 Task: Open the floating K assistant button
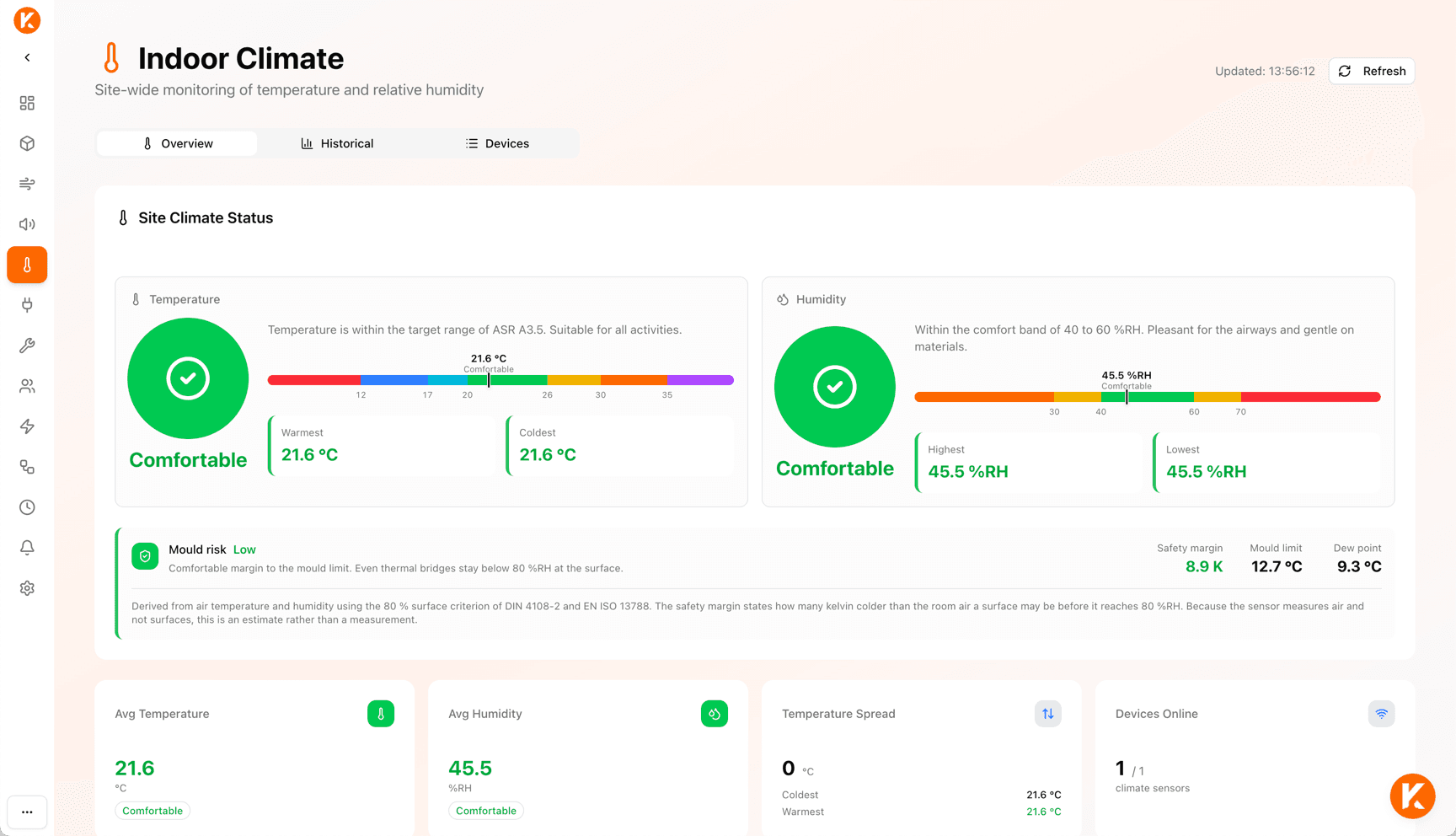1413,796
